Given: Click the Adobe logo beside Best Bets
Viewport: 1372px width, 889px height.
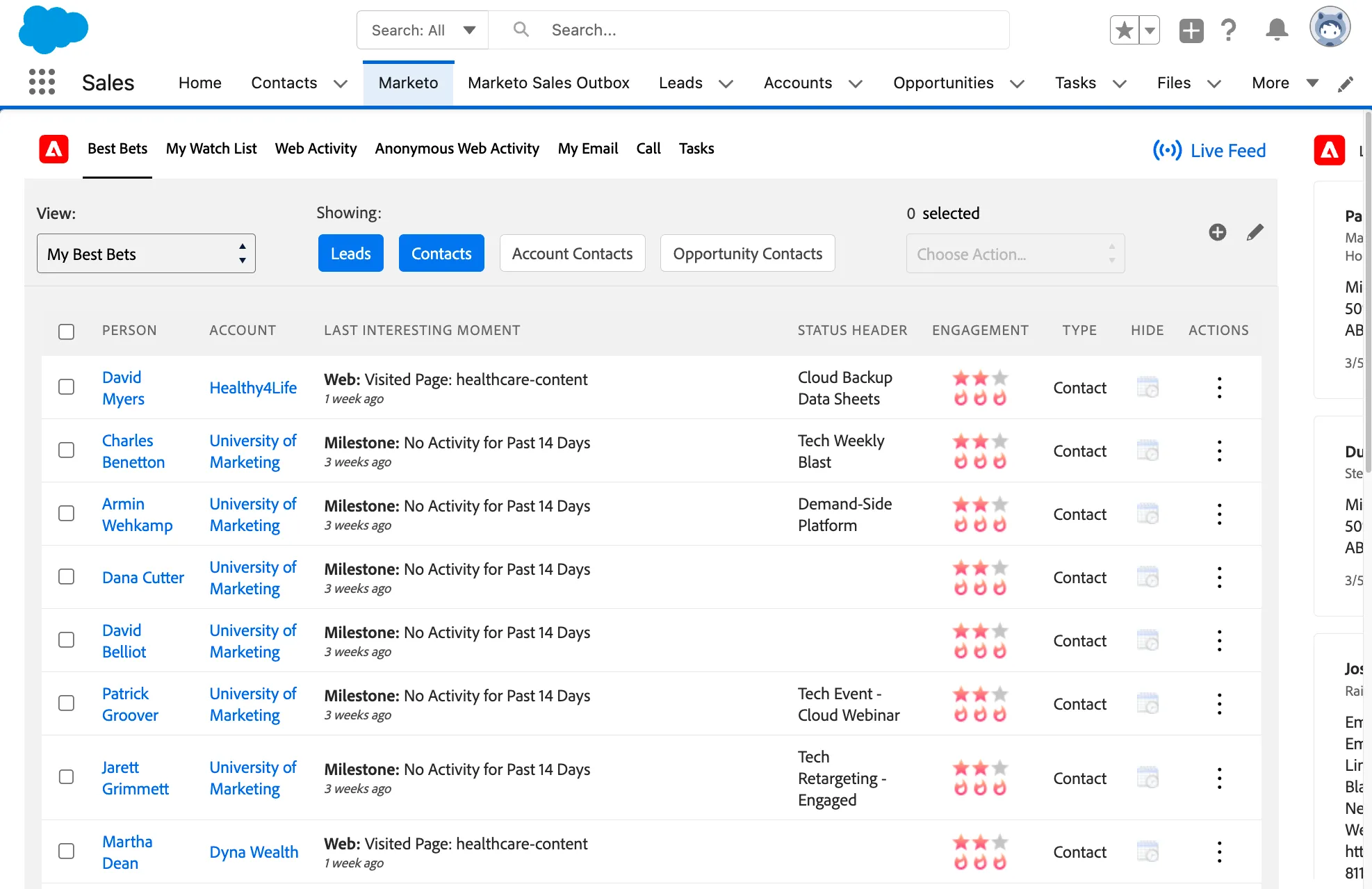Looking at the screenshot, I should tap(54, 149).
